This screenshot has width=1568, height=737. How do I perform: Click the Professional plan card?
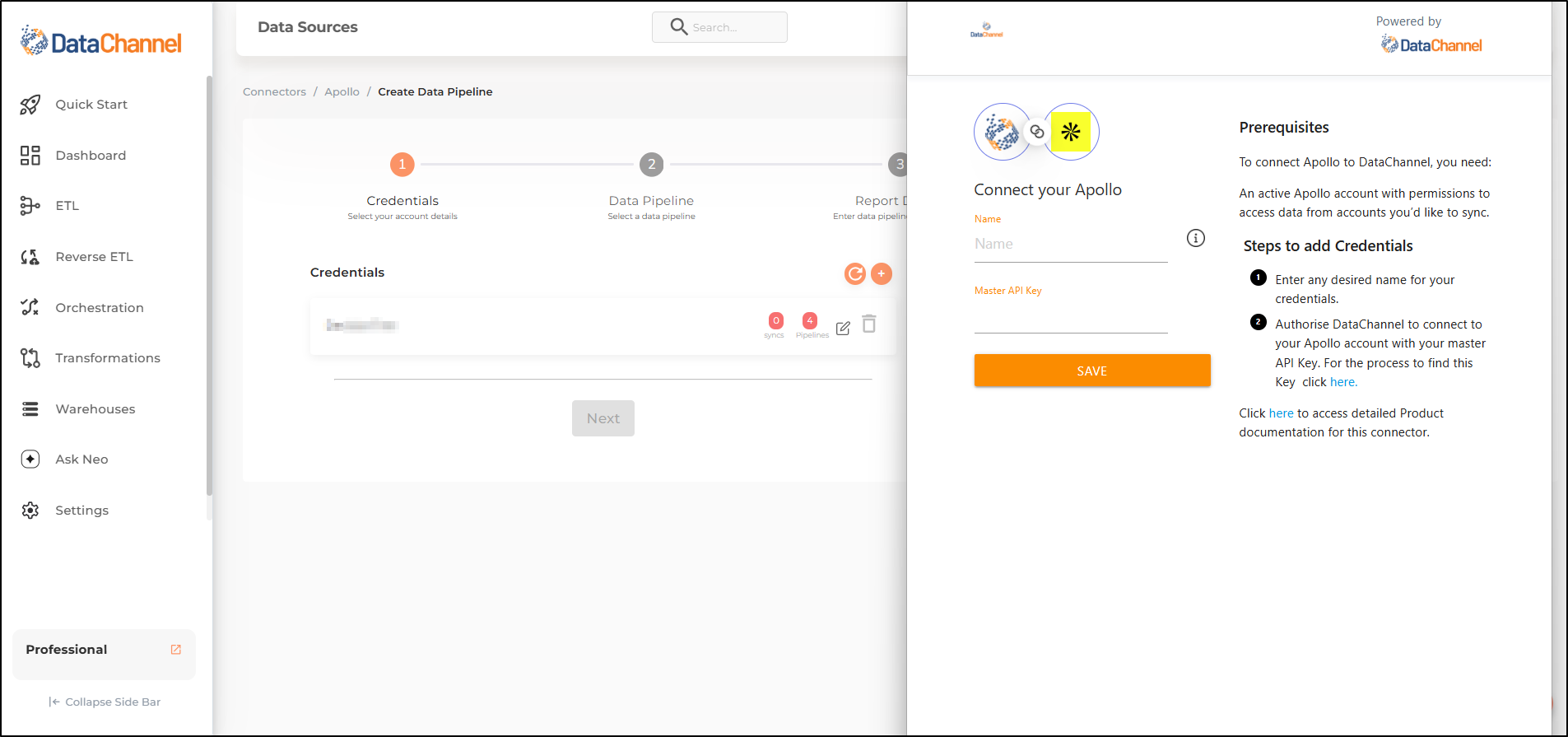click(x=105, y=655)
